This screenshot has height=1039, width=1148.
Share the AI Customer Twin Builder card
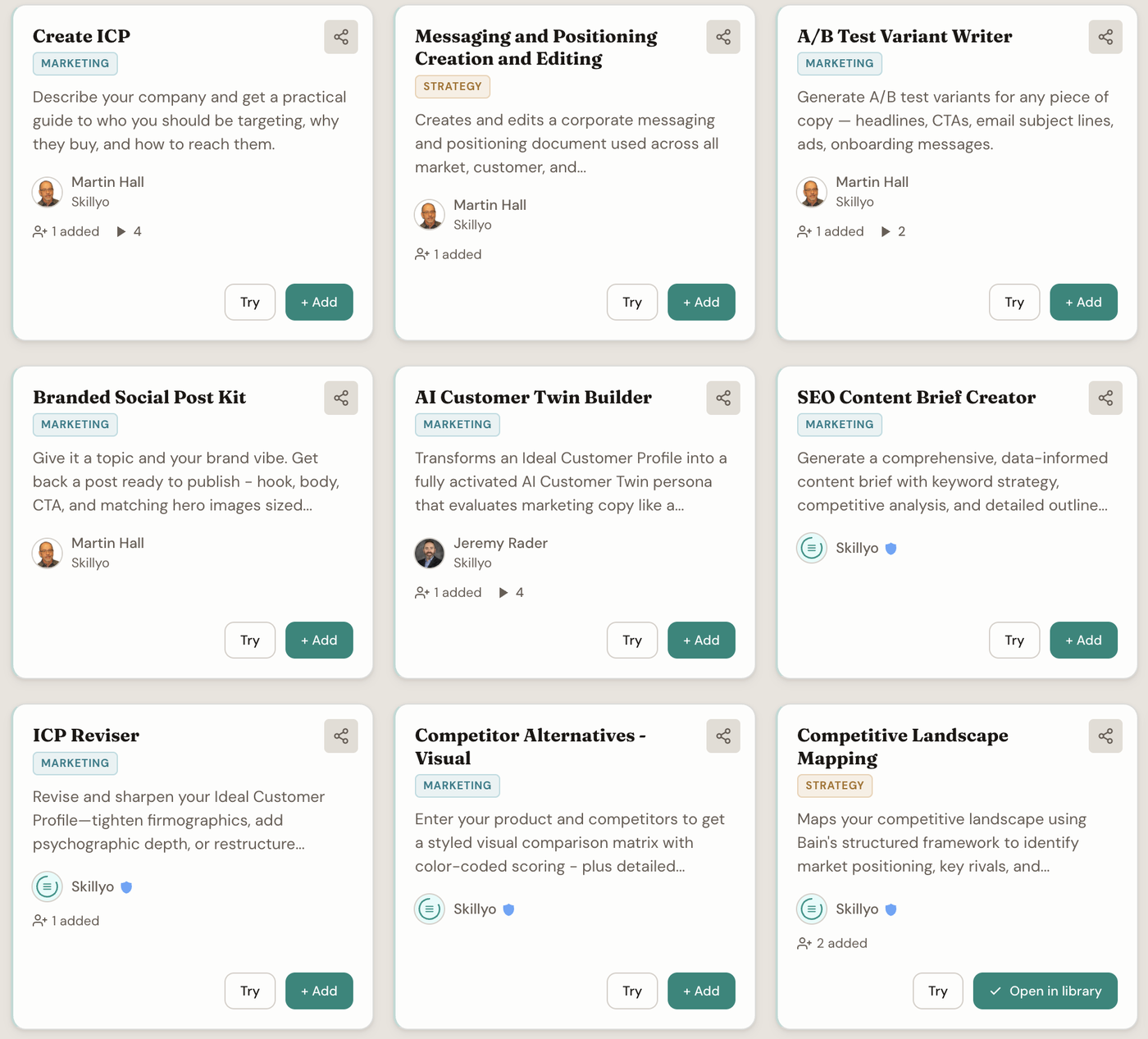[x=723, y=398]
